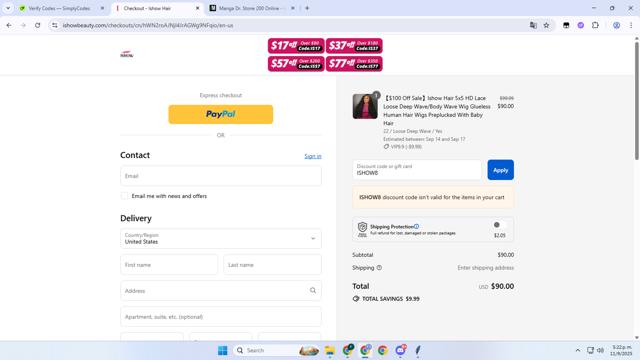
Task: Click the address field search icon
Action: click(313, 291)
